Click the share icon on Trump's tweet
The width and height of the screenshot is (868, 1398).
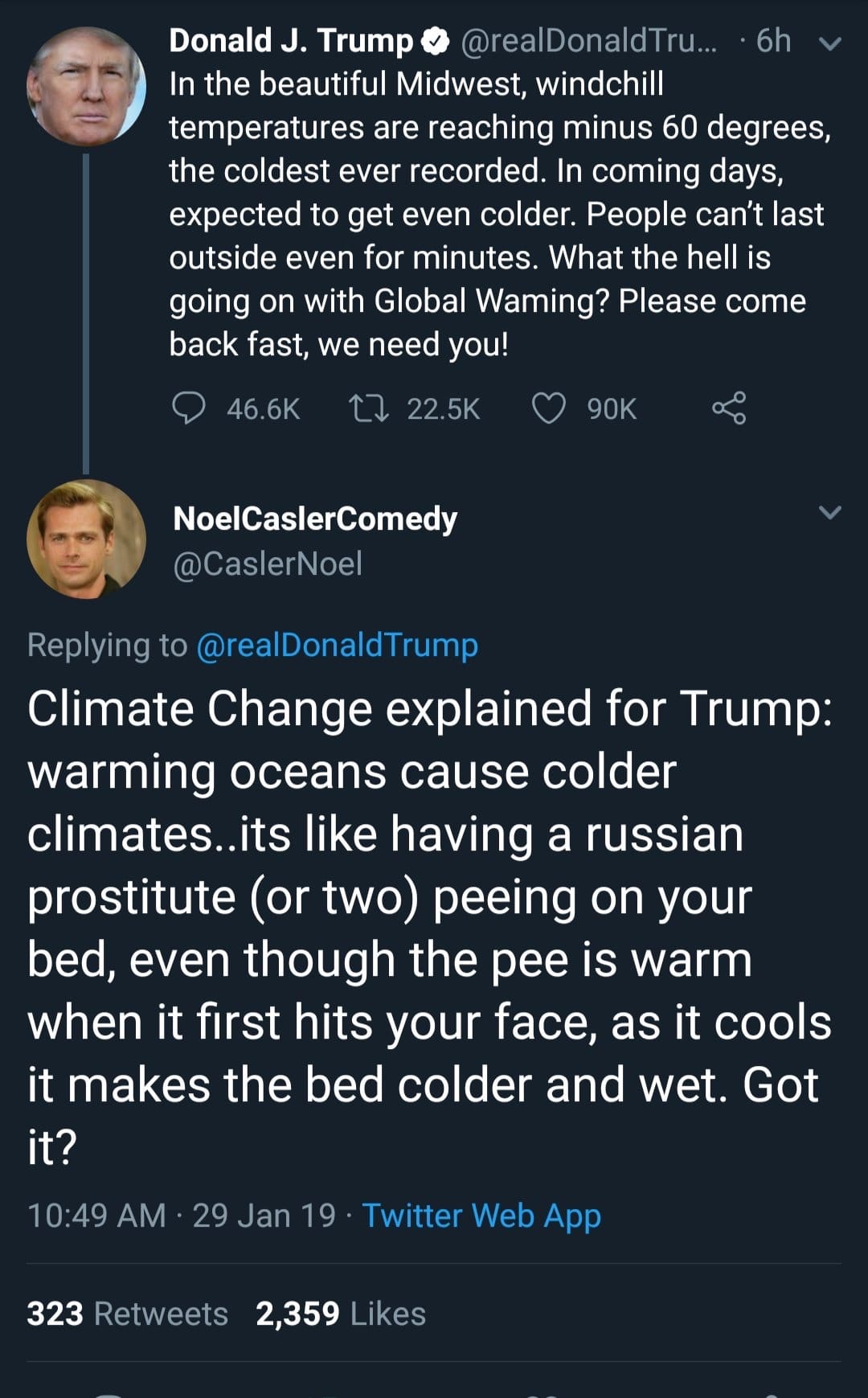point(729,408)
